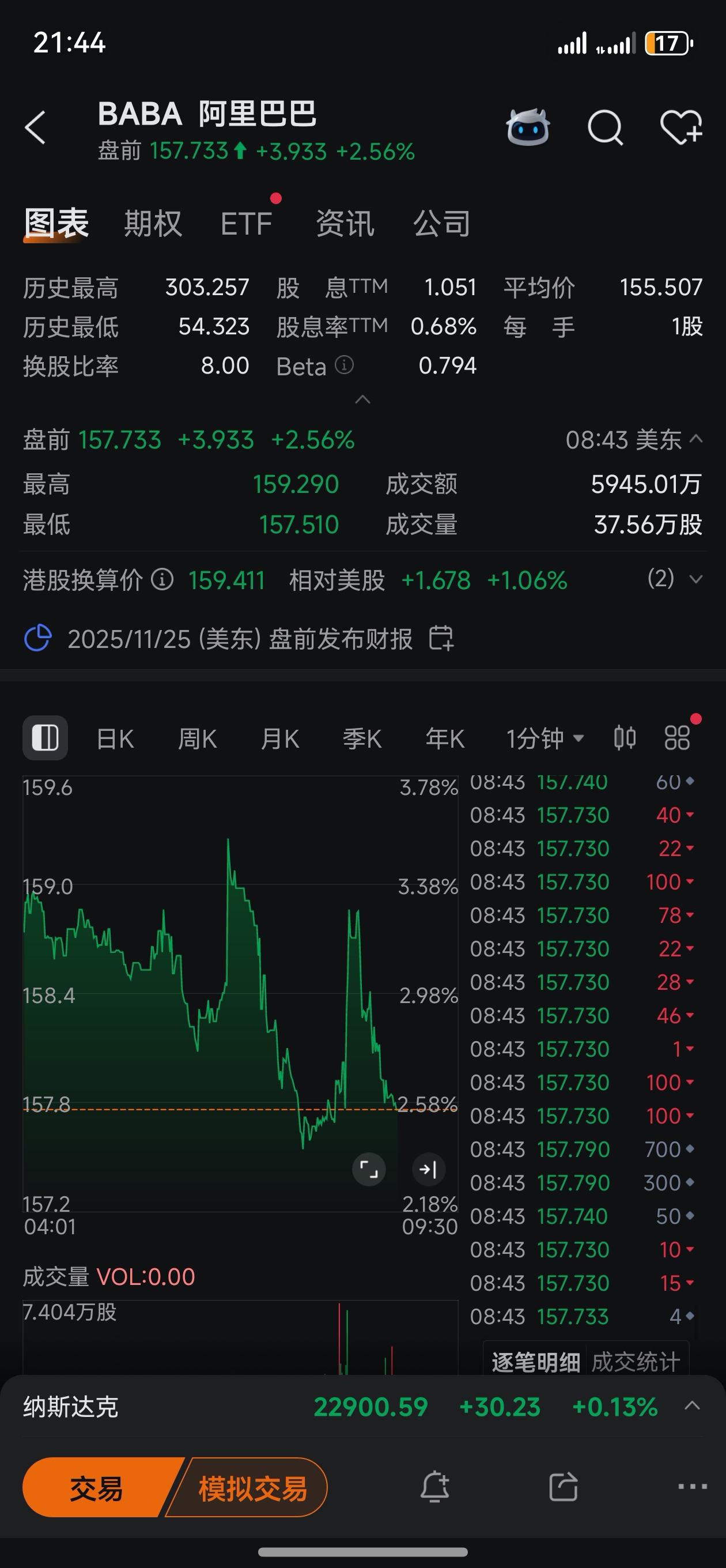Tap the tick row with 46 shares
Image resolution: width=726 pixels, height=1568 pixels.
[583, 1015]
